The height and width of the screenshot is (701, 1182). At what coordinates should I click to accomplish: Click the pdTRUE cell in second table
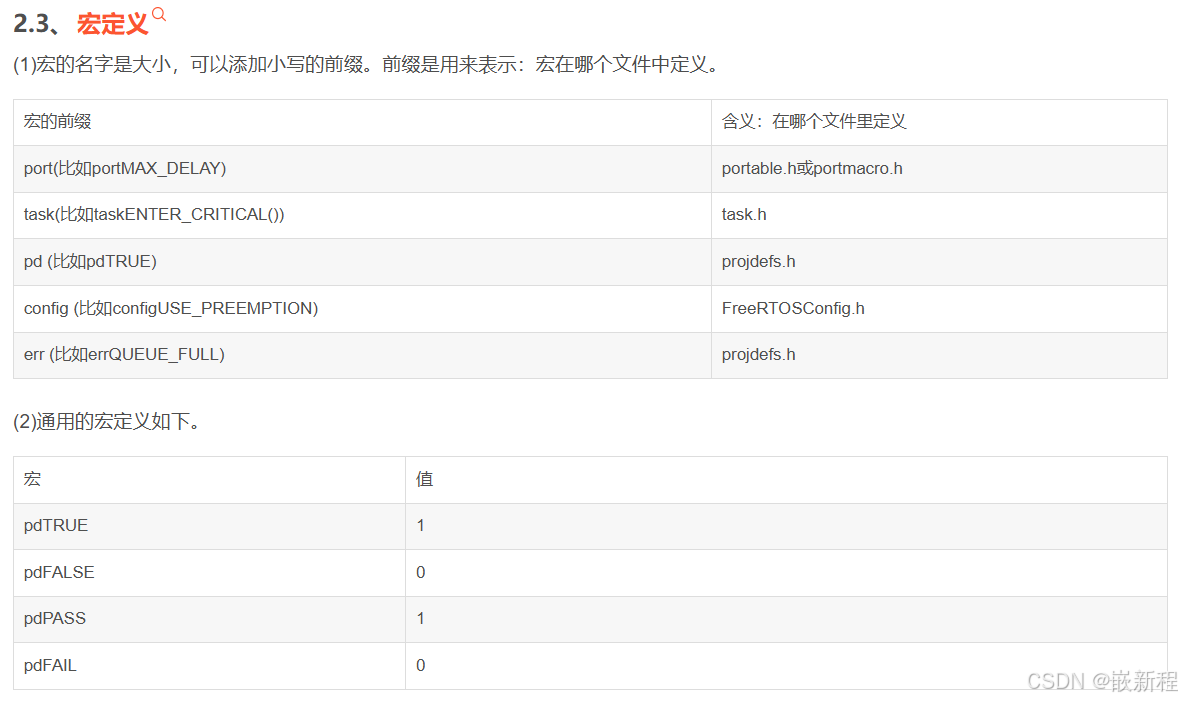[x=210, y=526]
